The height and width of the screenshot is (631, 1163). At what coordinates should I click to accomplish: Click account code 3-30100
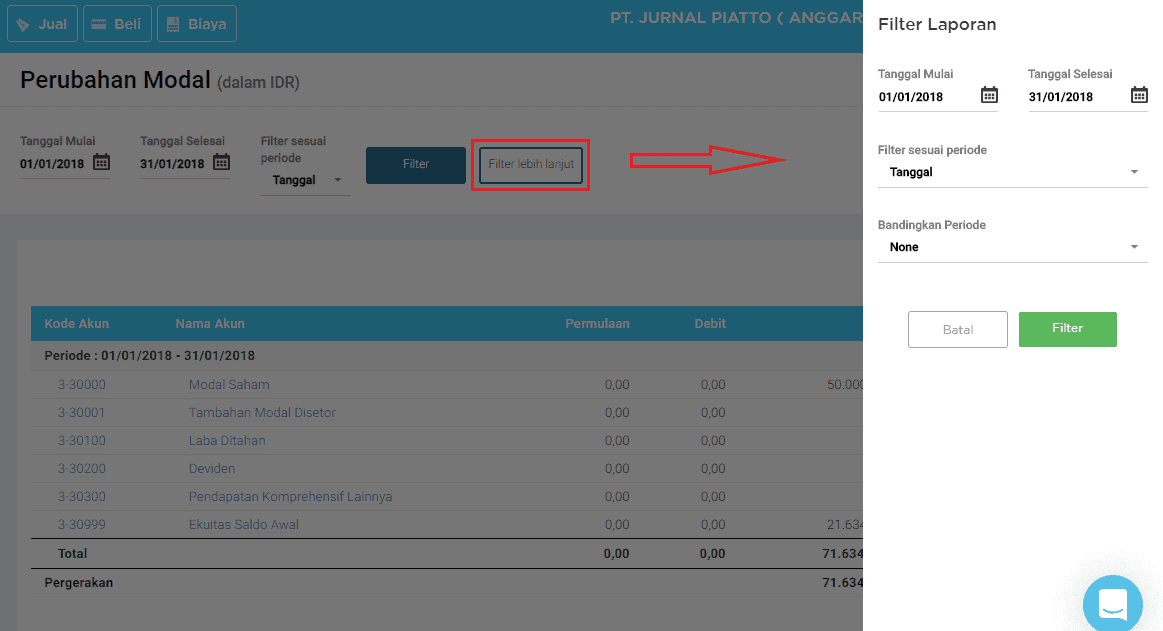coord(82,440)
